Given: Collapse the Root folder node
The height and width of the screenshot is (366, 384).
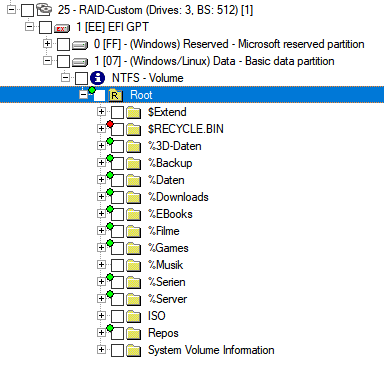Looking at the screenshot, I should point(83,95).
